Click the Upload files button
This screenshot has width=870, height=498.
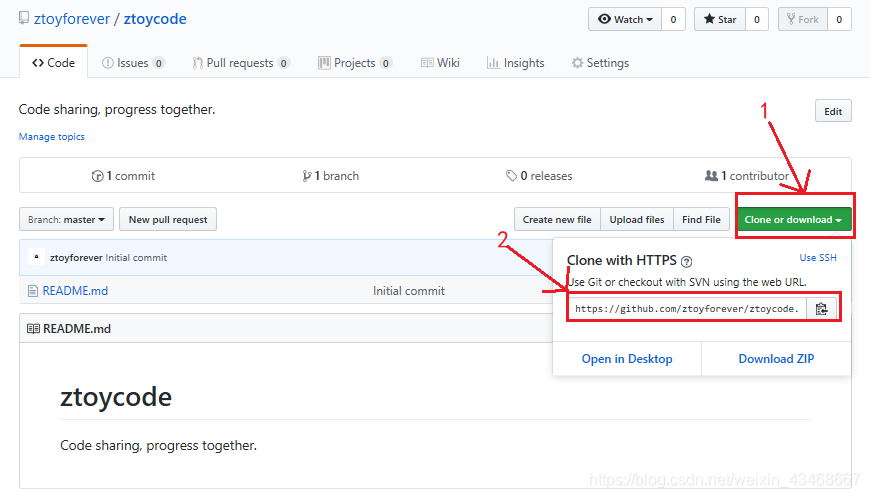pyautogui.click(x=637, y=220)
